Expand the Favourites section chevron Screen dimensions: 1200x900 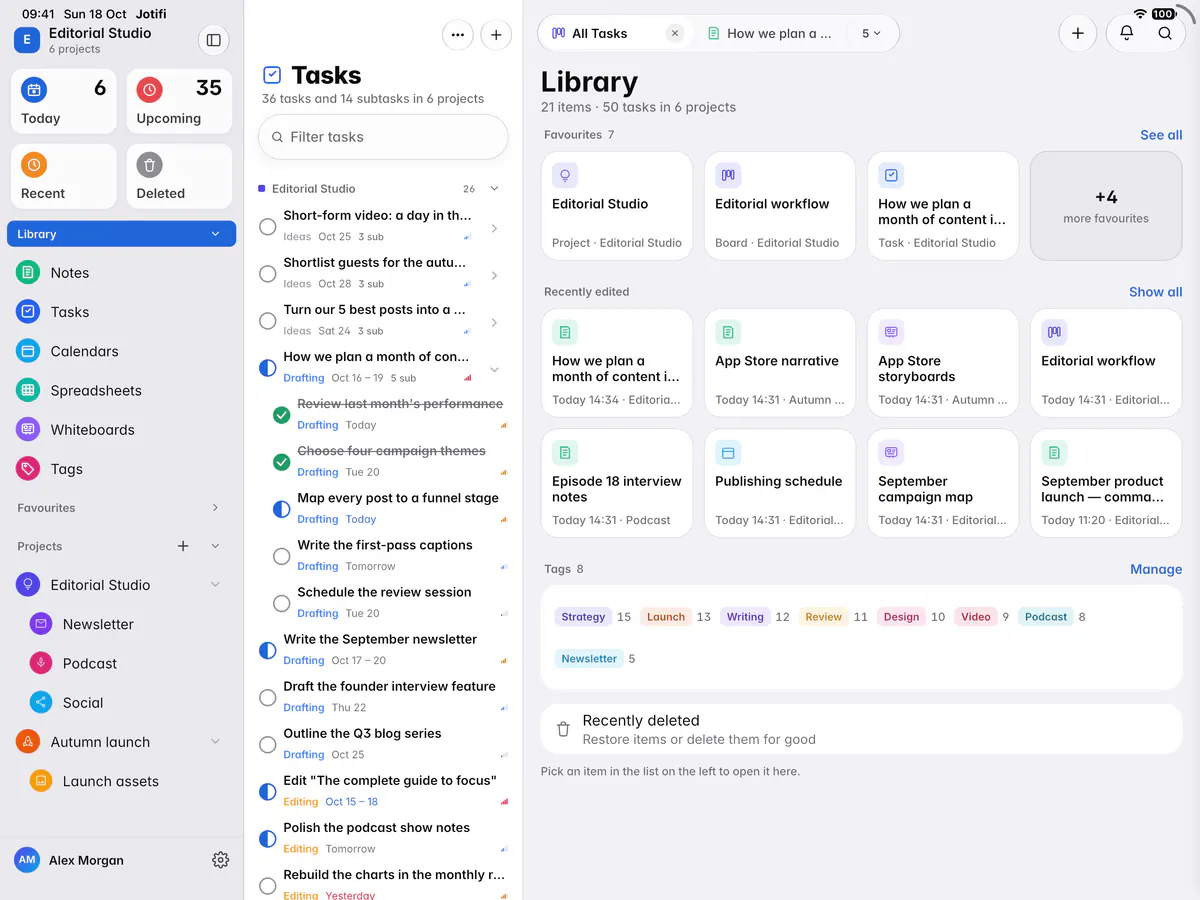click(x=215, y=508)
